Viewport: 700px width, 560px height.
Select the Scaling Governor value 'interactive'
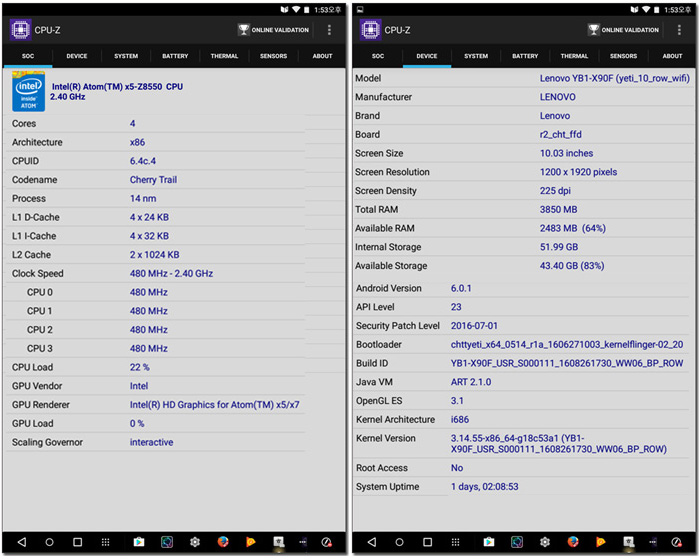(x=151, y=442)
